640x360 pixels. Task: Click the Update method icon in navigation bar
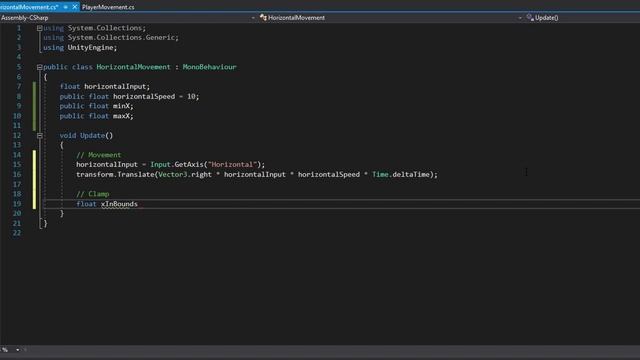point(530,18)
